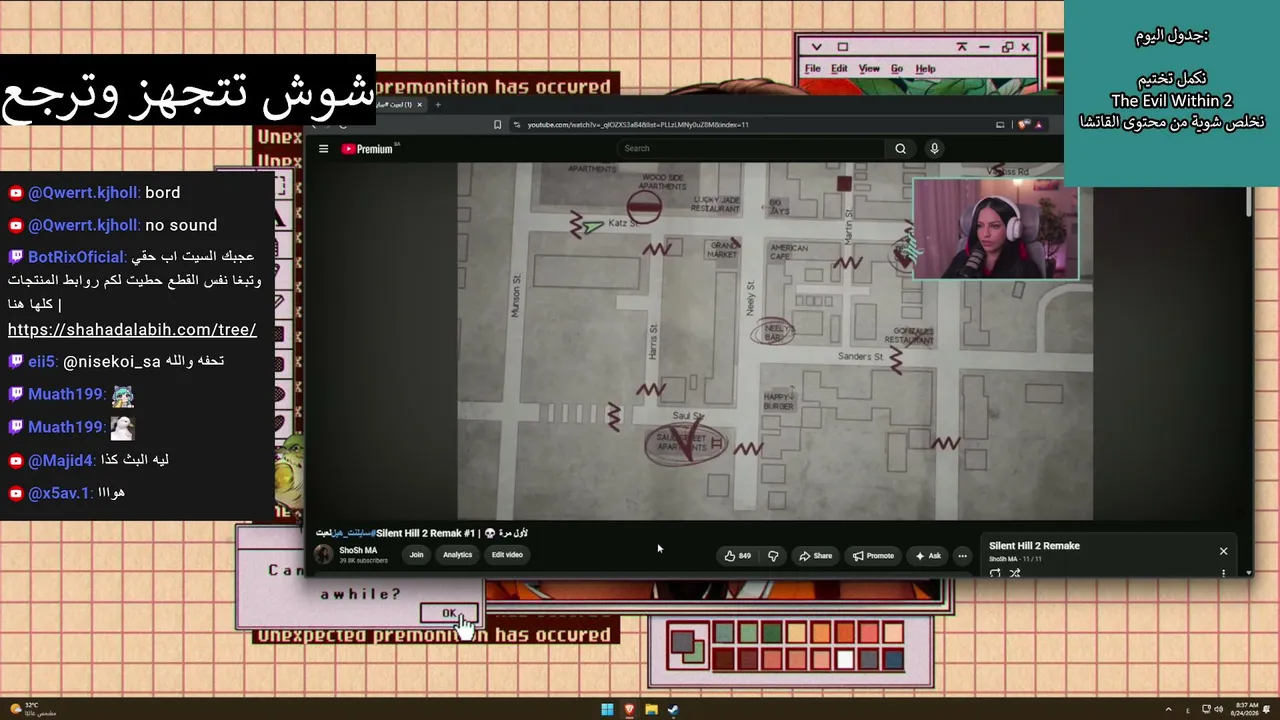The height and width of the screenshot is (720, 1280).
Task: Open the Help menu in the retro window
Action: pyautogui.click(x=926, y=69)
